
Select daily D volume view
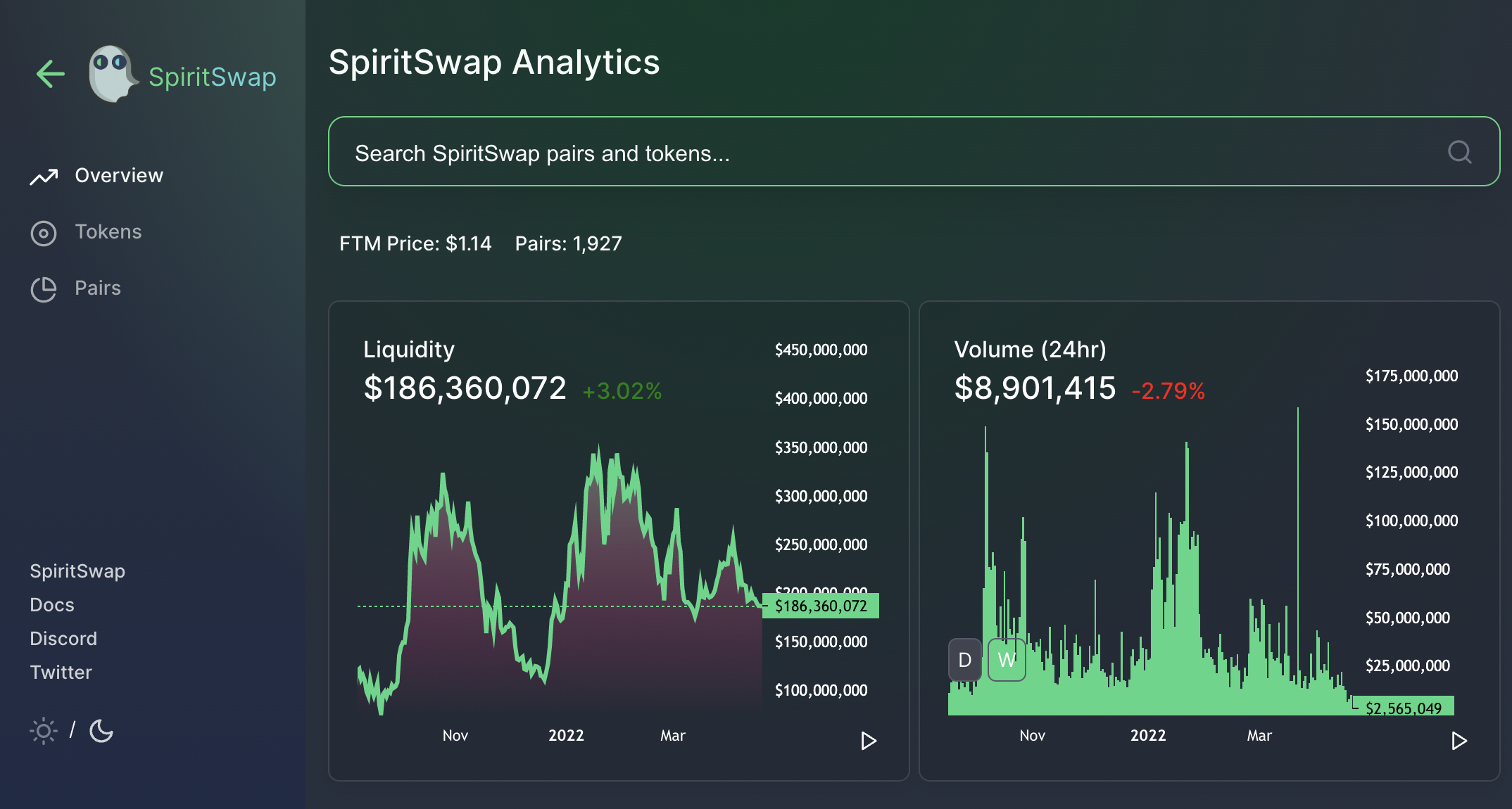coord(965,660)
